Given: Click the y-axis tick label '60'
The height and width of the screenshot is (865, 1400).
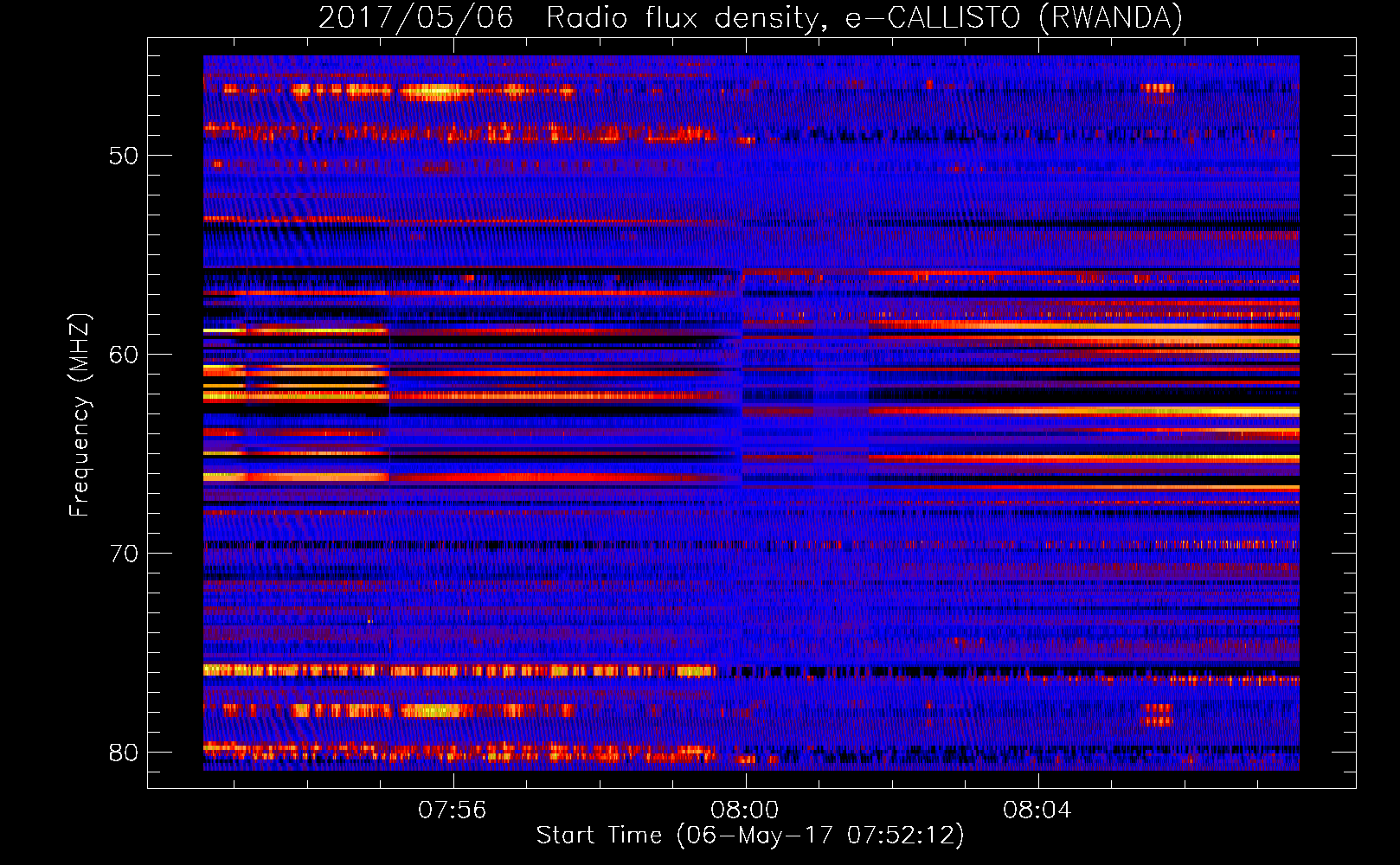Looking at the screenshot, I should pos(124,355).
